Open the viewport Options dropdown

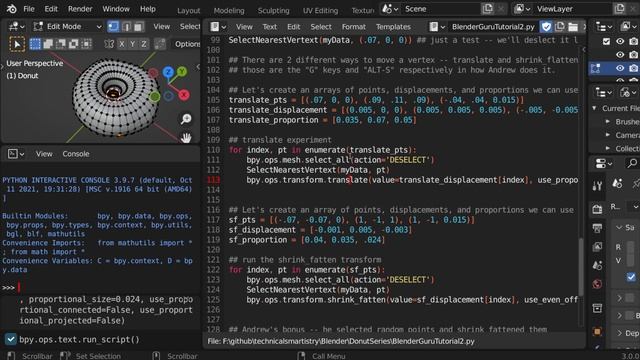(187, 44)
